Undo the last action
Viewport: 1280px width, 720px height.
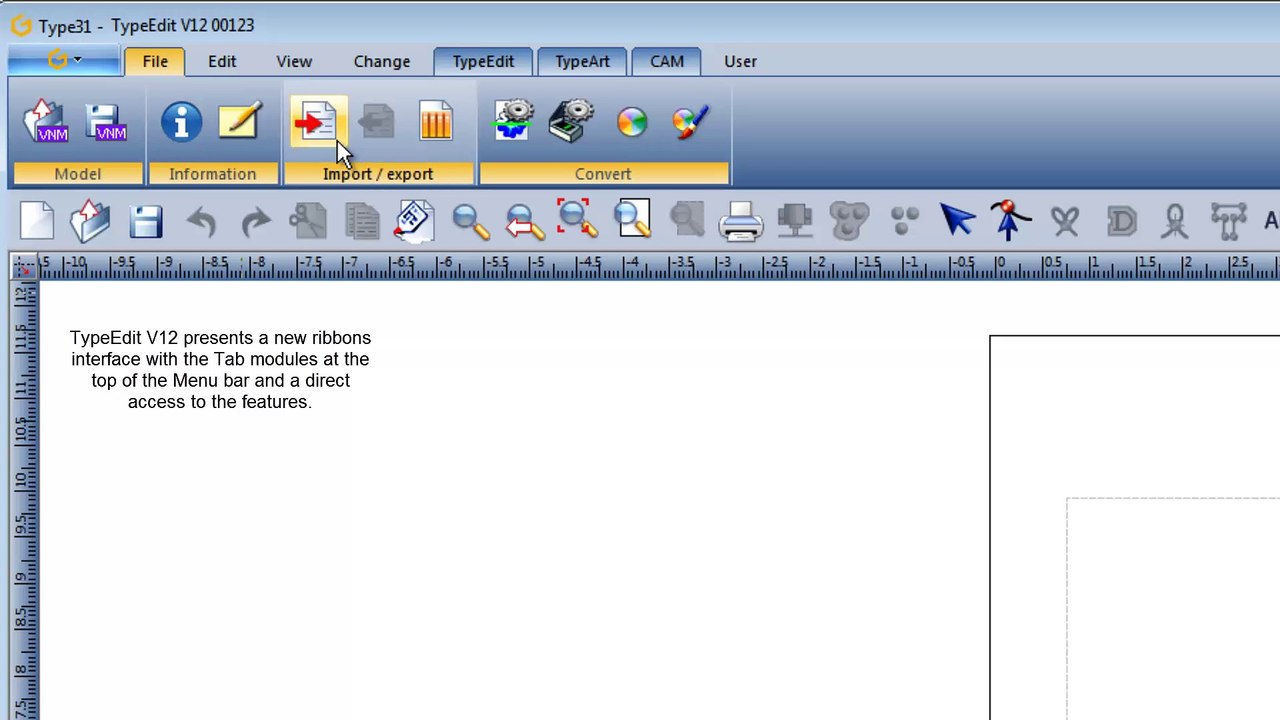click(201, 221)
